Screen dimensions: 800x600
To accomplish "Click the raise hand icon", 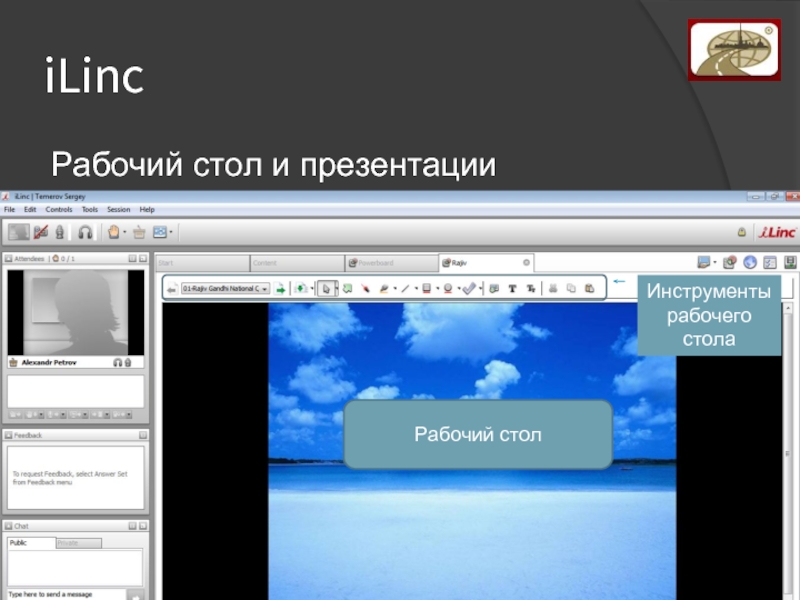I will tap(113, 232).
